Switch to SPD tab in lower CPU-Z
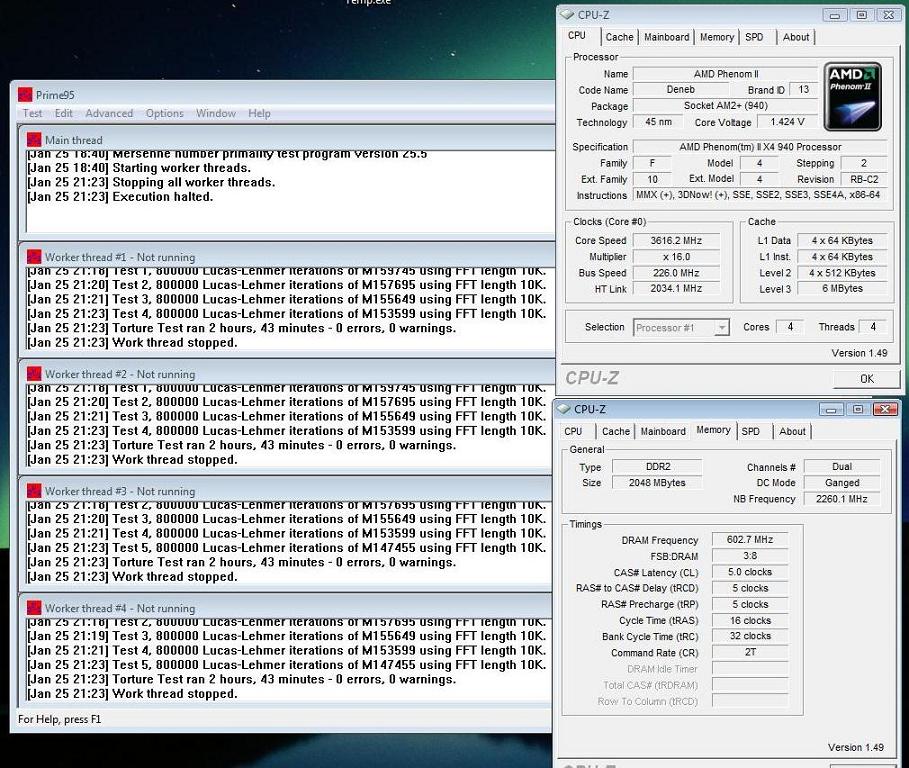 tap(751, 431)
